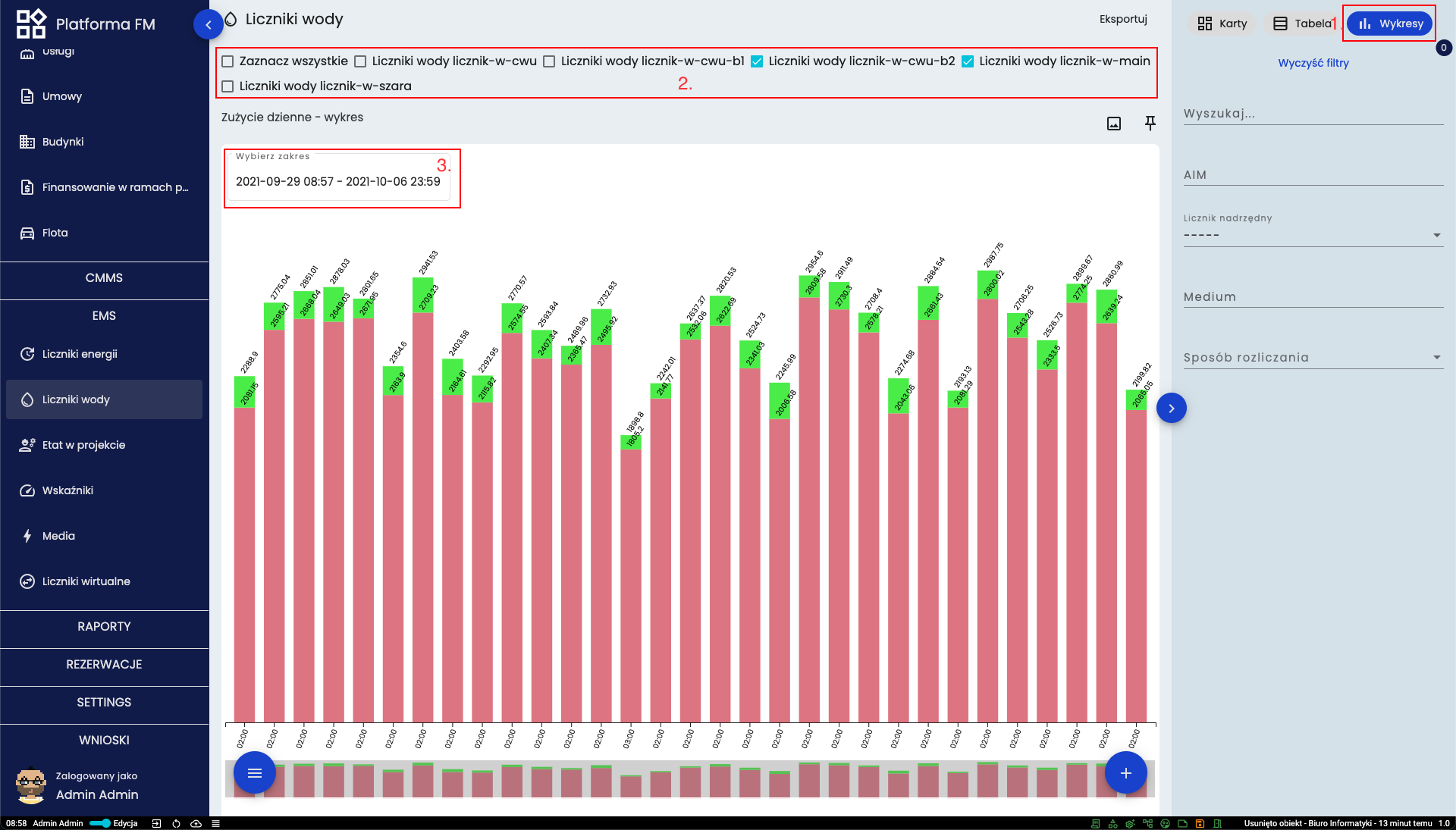Viewport: 1456px width, 830px height.
Task: Click the cloud upload icon in status bar
Action: point(196,823)
